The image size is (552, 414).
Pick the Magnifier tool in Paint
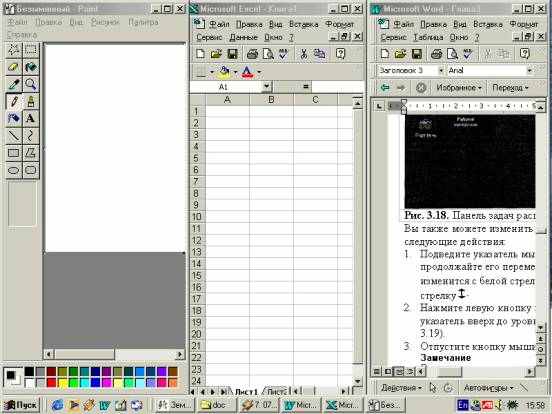pos(31,84)
